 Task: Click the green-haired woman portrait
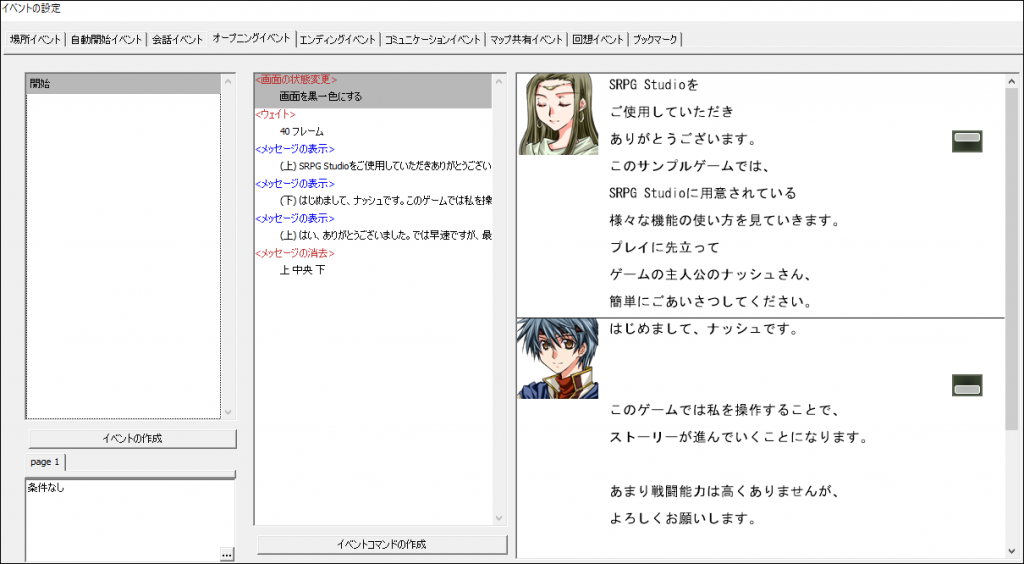(558, 114)
